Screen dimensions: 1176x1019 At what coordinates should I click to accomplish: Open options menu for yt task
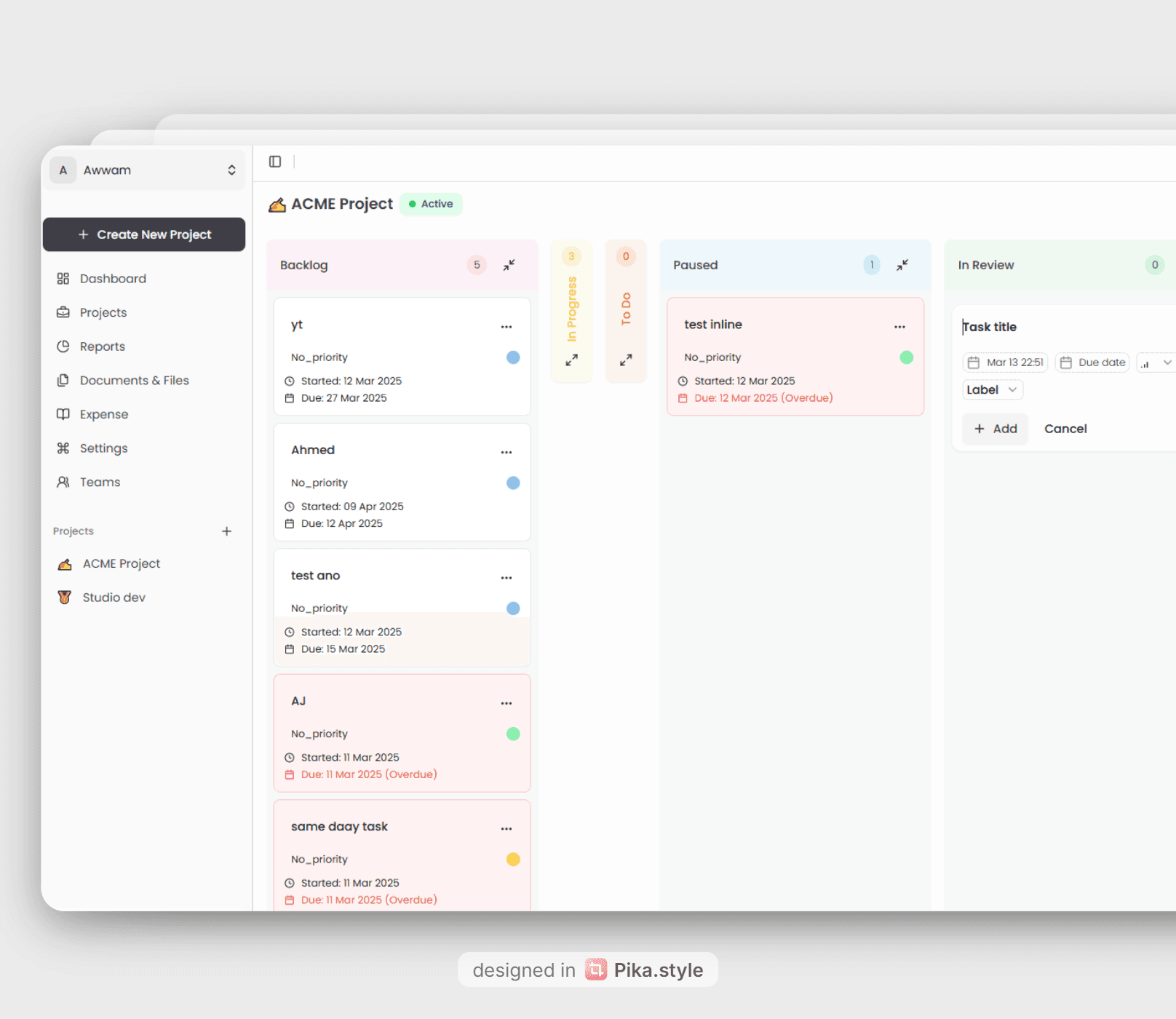506,327
